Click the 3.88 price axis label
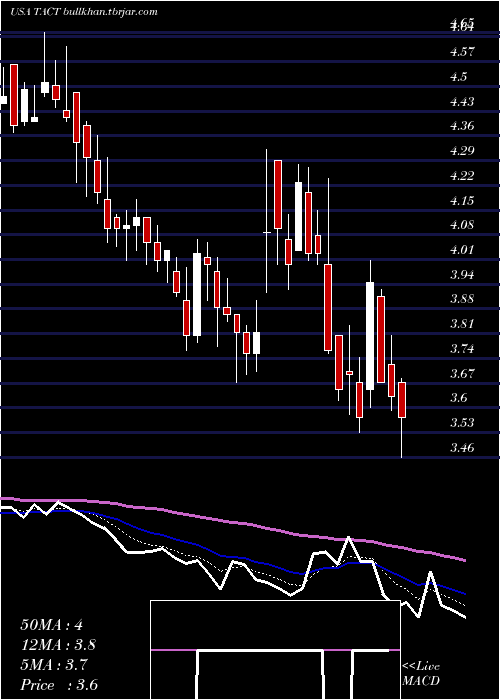This screenshot has width=500, height=700. 462,299
